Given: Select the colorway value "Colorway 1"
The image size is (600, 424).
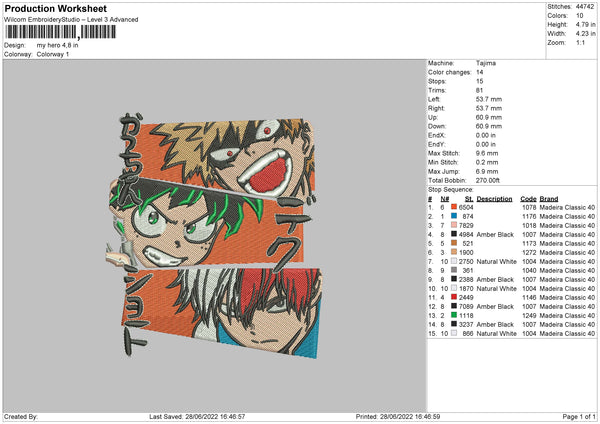Looking at the screenshot, I should (53, 54).
